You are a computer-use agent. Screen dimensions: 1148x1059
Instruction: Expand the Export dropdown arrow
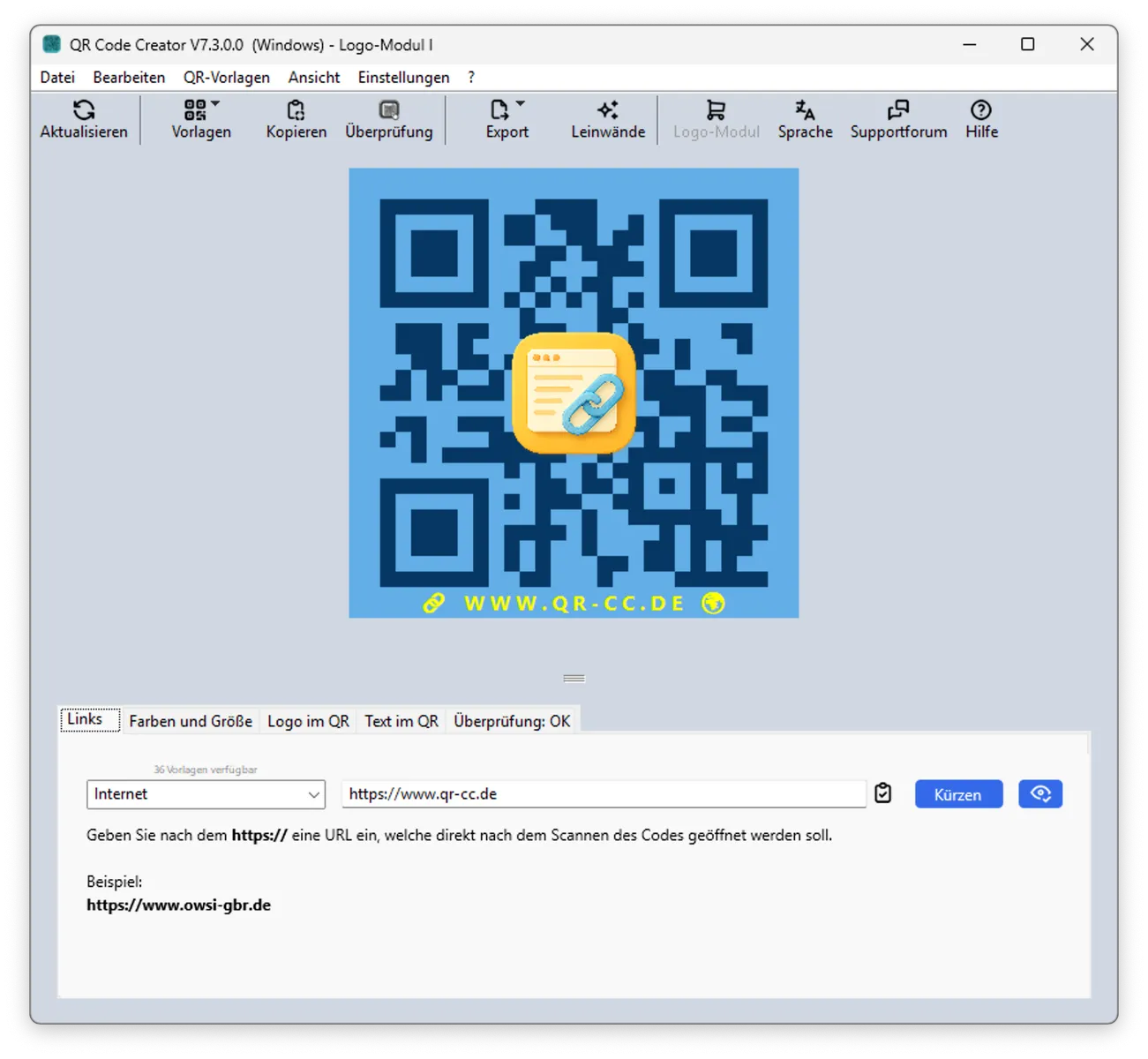[521, 104]
